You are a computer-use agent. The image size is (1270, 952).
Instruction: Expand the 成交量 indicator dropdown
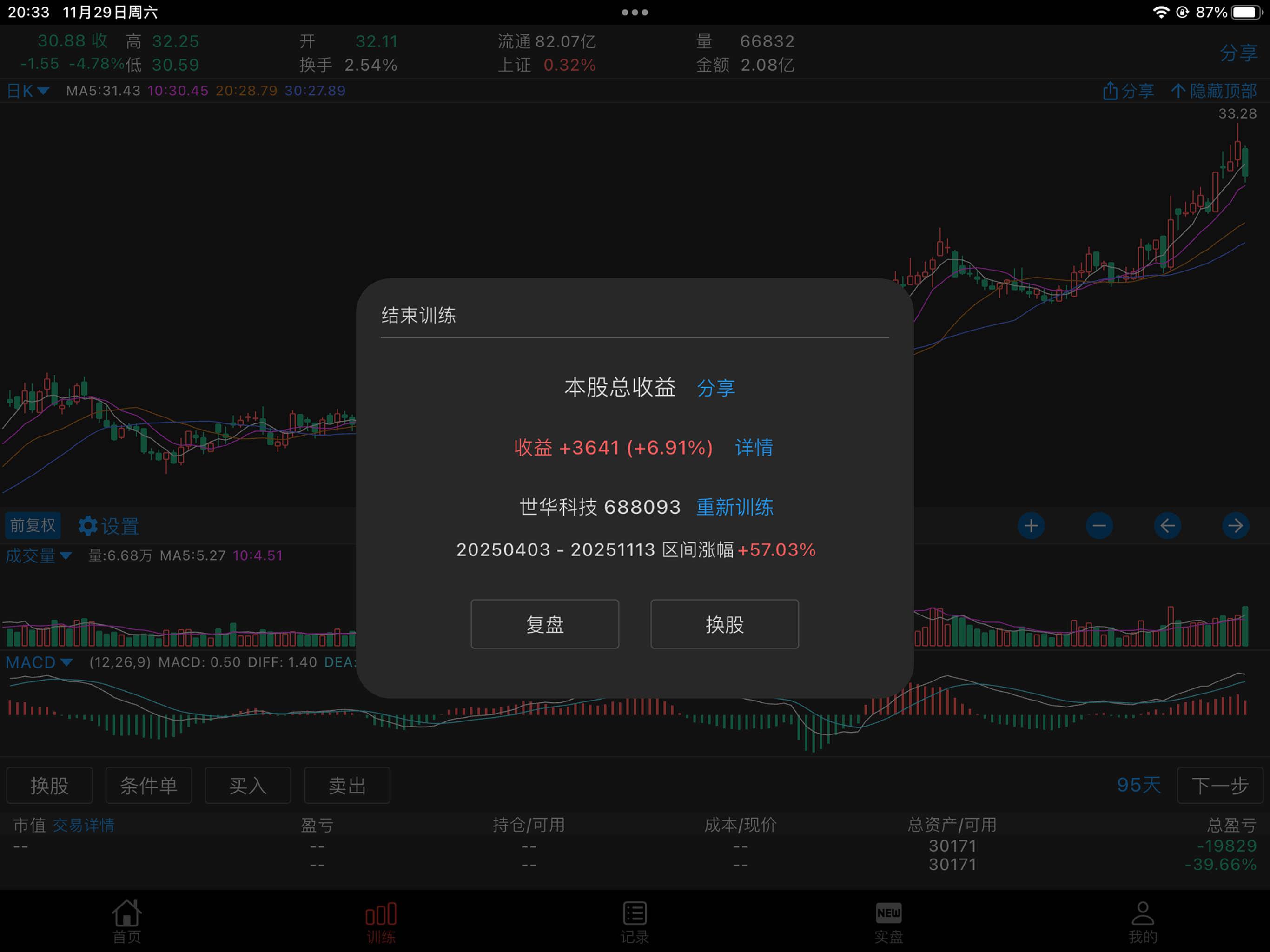pyautogui.click(x=39, y=556)
